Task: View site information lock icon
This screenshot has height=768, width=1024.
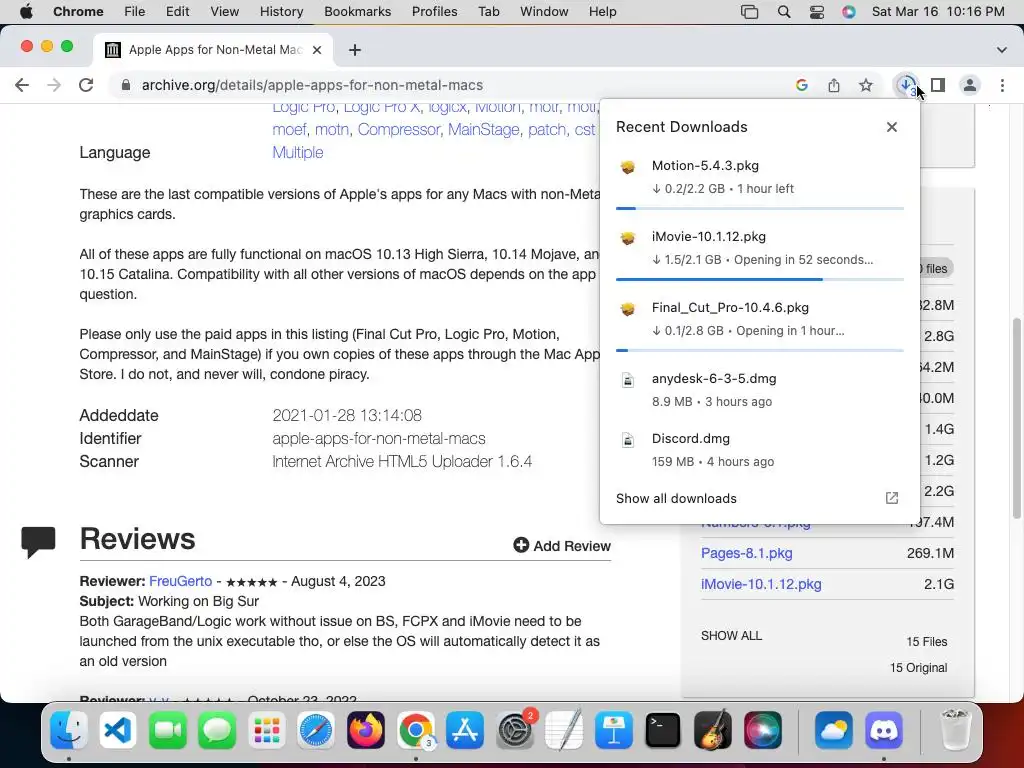Action: tap(126, 85)
